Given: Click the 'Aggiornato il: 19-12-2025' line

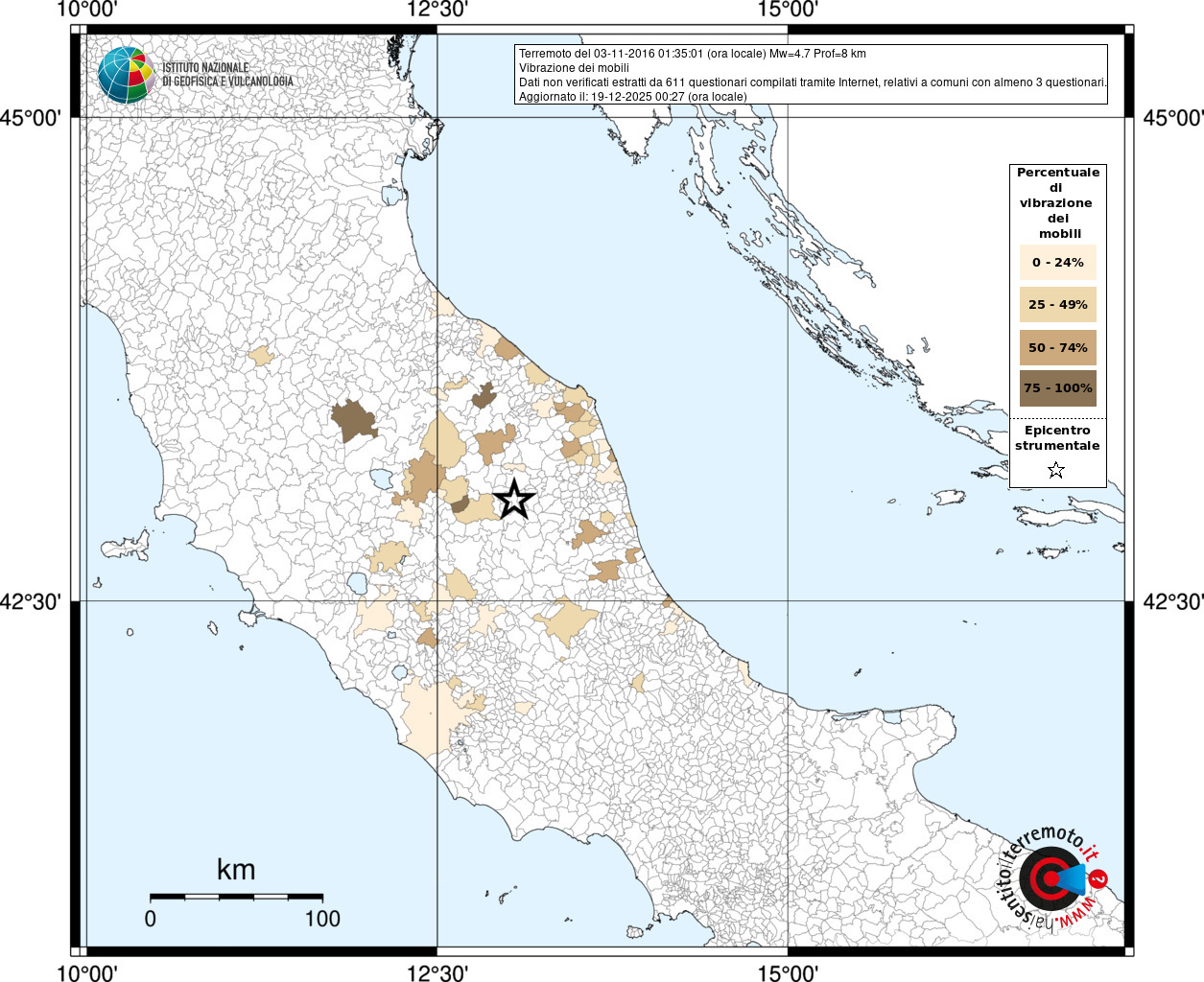Looking at the screenshot, I should [x=632, y=97].
